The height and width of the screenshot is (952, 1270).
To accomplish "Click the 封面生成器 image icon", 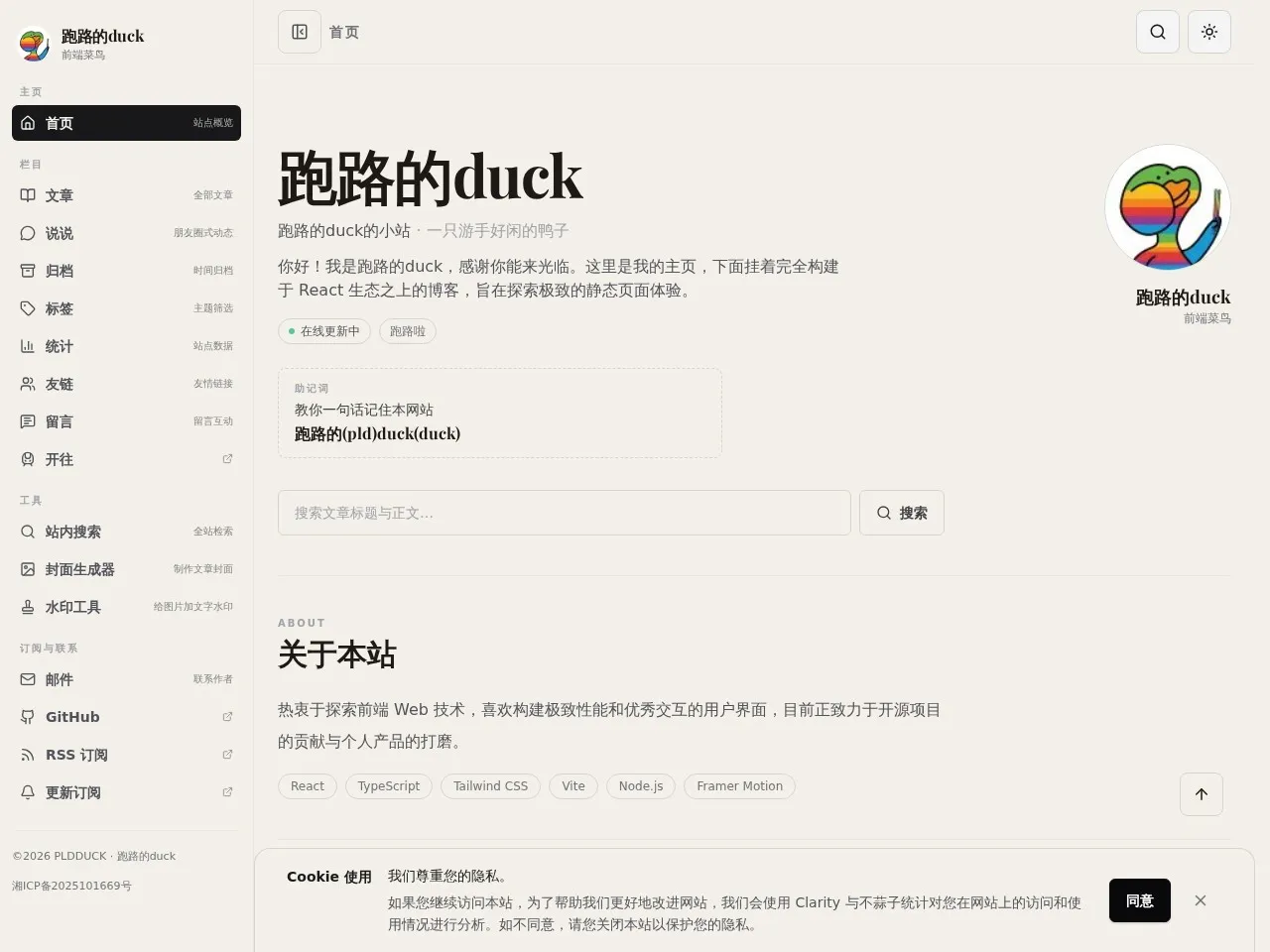I will click(x=28, y=569).
